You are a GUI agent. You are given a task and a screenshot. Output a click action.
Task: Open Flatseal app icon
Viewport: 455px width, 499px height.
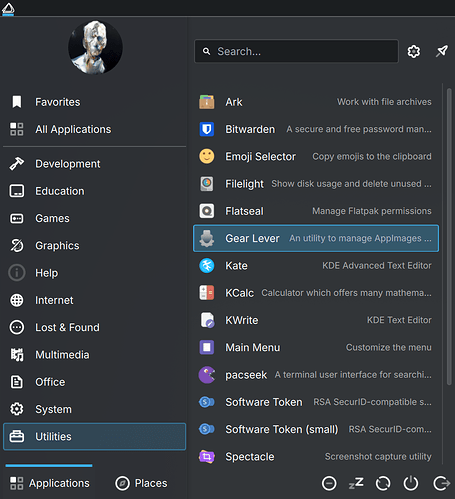pyautogui.click(x=207, y=211)
